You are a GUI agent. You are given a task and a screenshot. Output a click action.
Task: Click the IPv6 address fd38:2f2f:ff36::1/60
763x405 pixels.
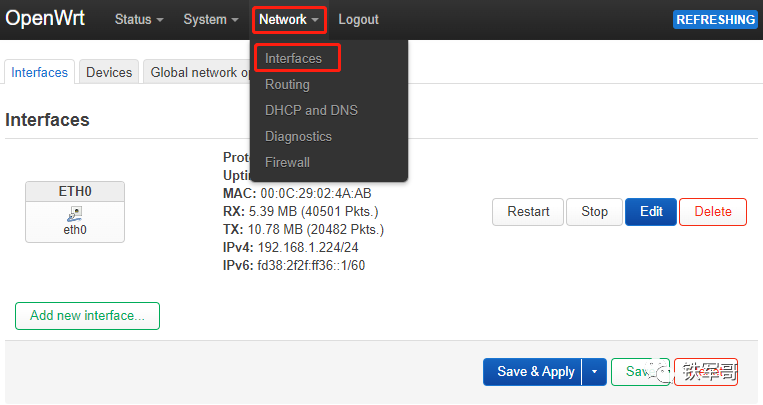[311, 265]
